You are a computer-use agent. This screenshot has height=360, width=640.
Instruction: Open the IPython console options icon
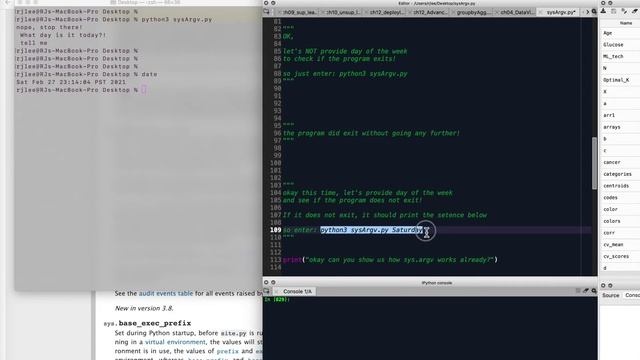(594, 291)
